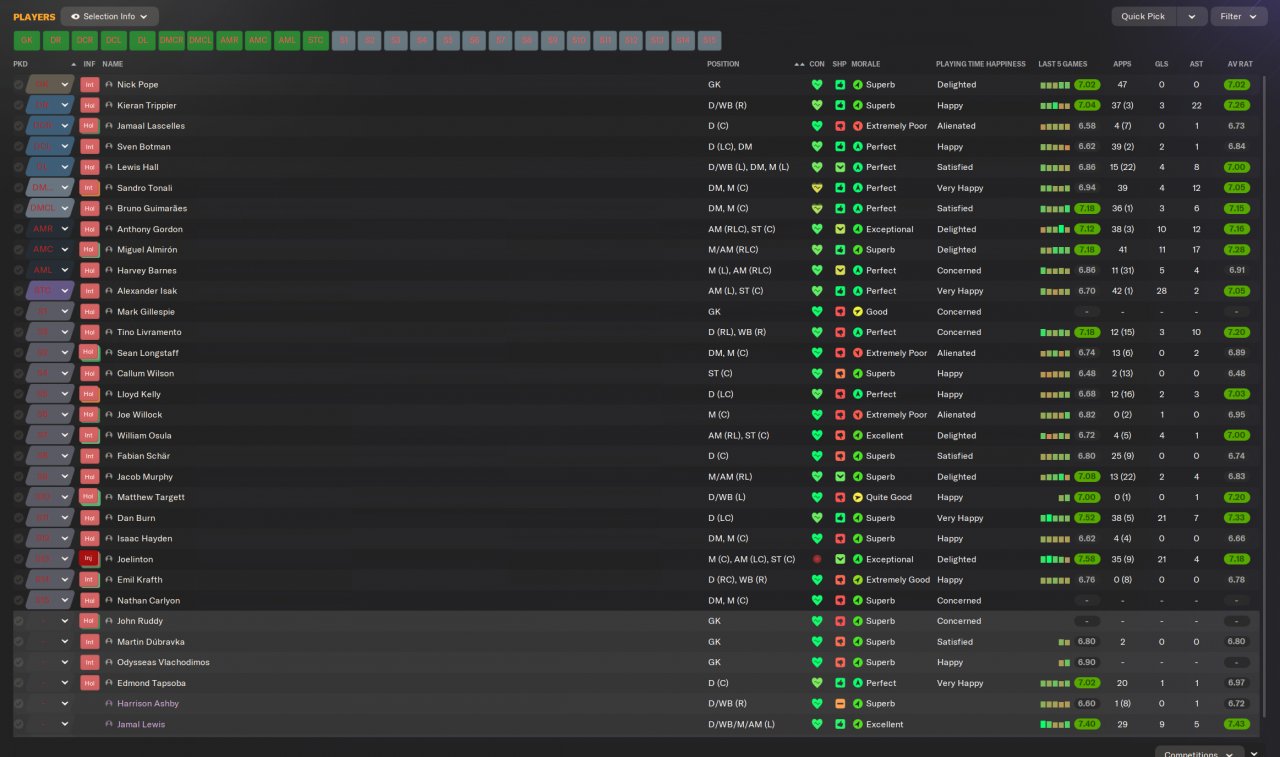Screen dimensions: 1280x757
Task: Sort players by the Morale column header
Action: point(865,64)
